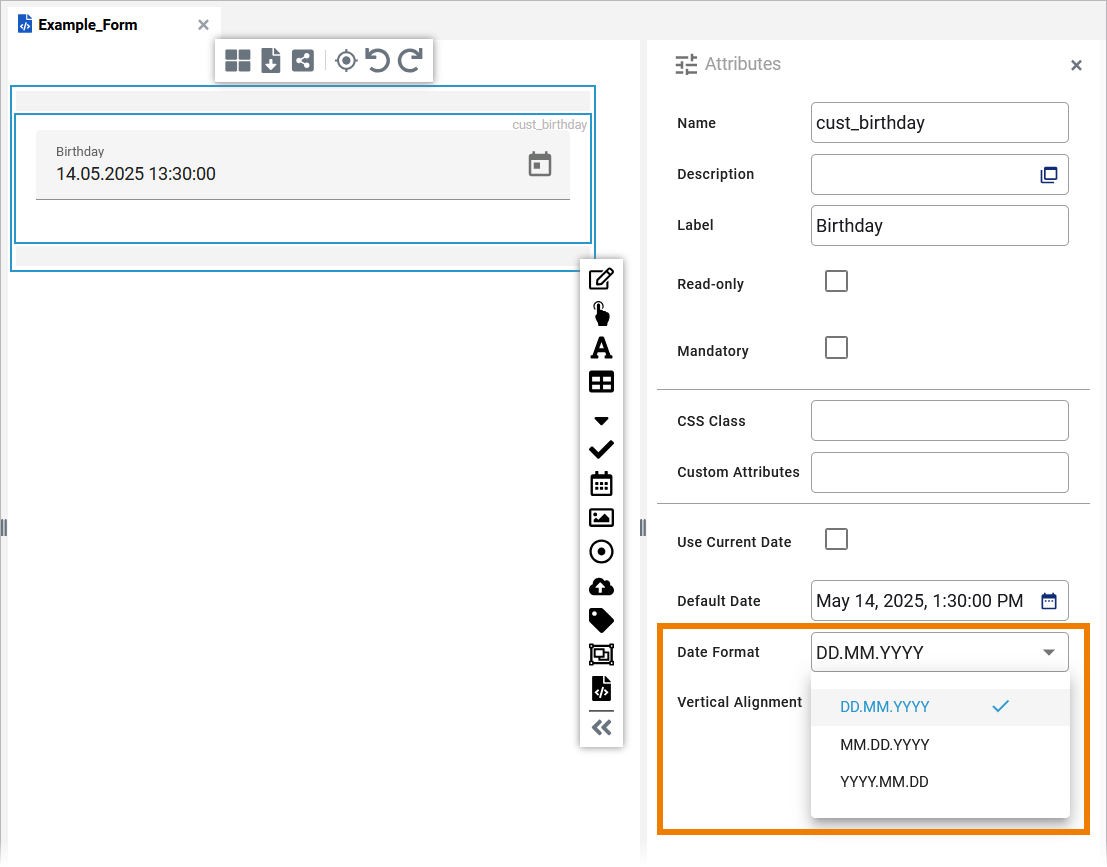Click the undo arrow in top toolbar
This screenshot has width=1107, height=867.
coord(377,61)
